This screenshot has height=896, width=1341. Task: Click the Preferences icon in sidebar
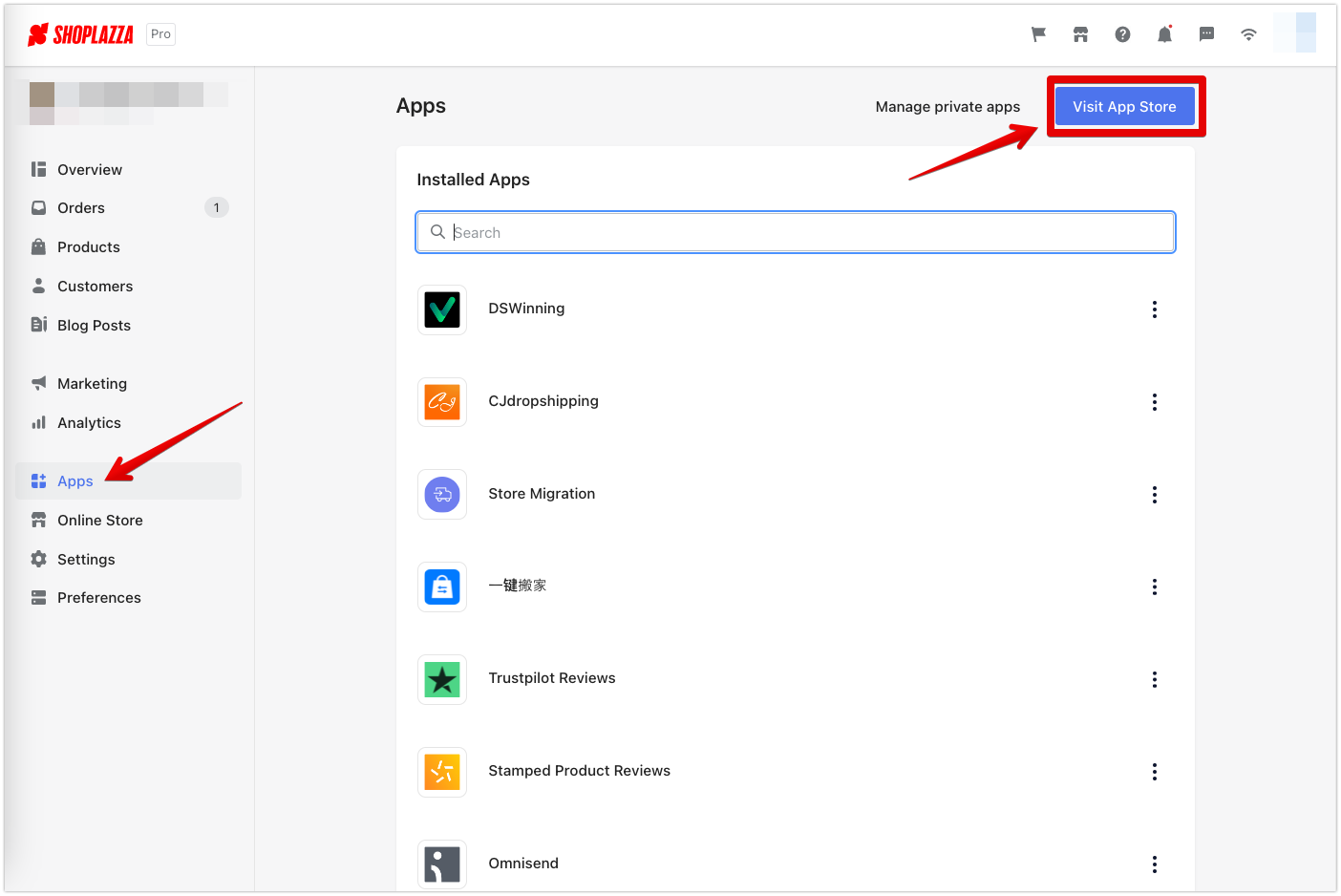(39, 597)
